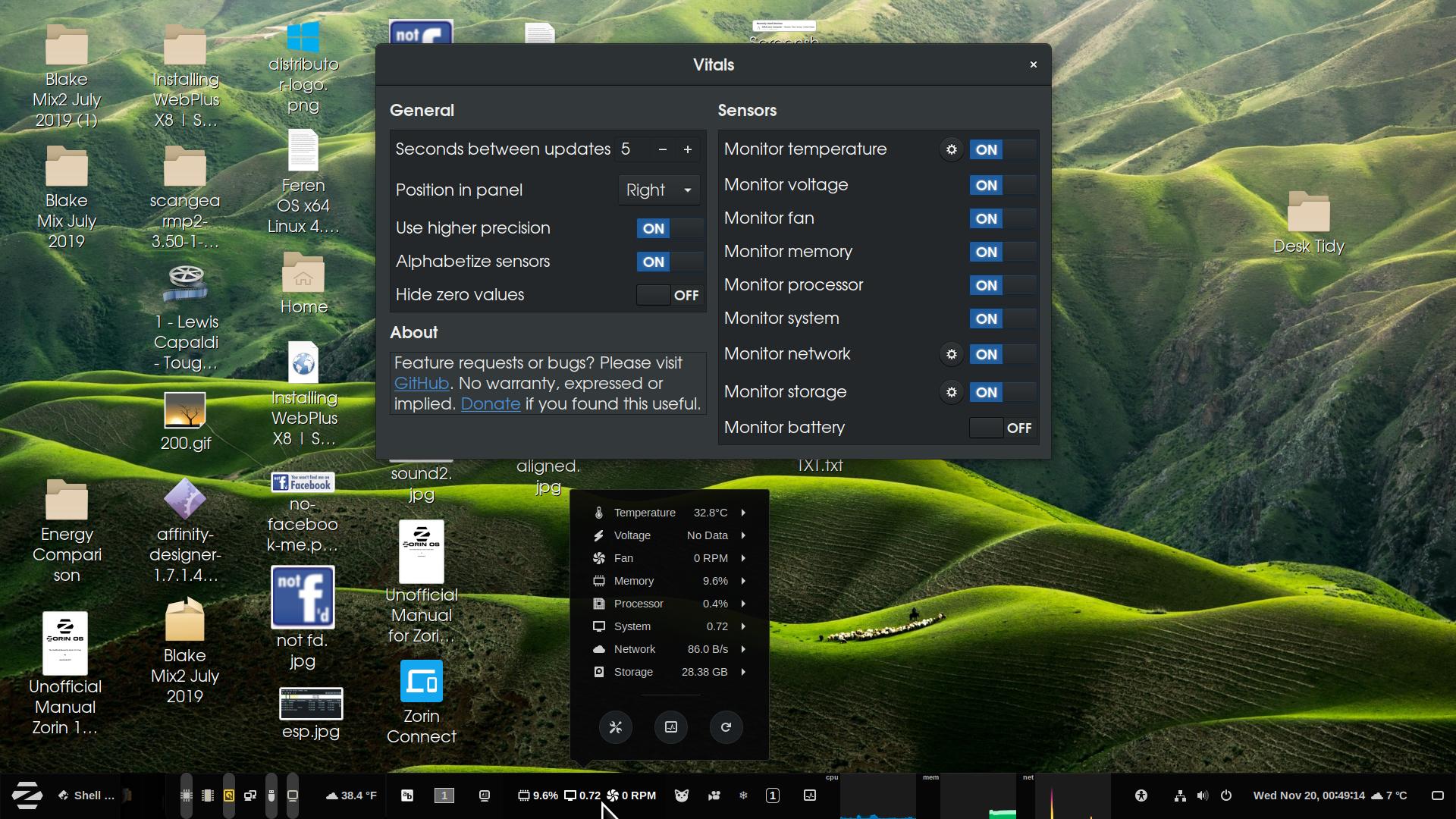Disable Use higher precision switch
1456x819 pixels.
coord(669,228)
